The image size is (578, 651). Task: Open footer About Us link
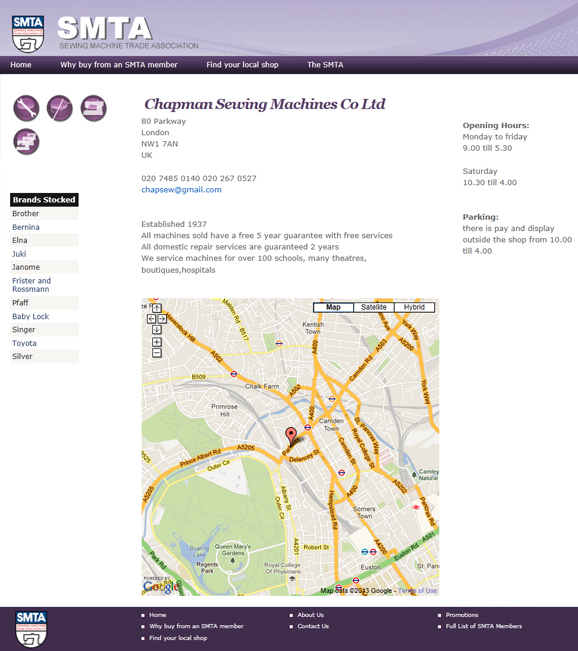(x=311, y=615)
